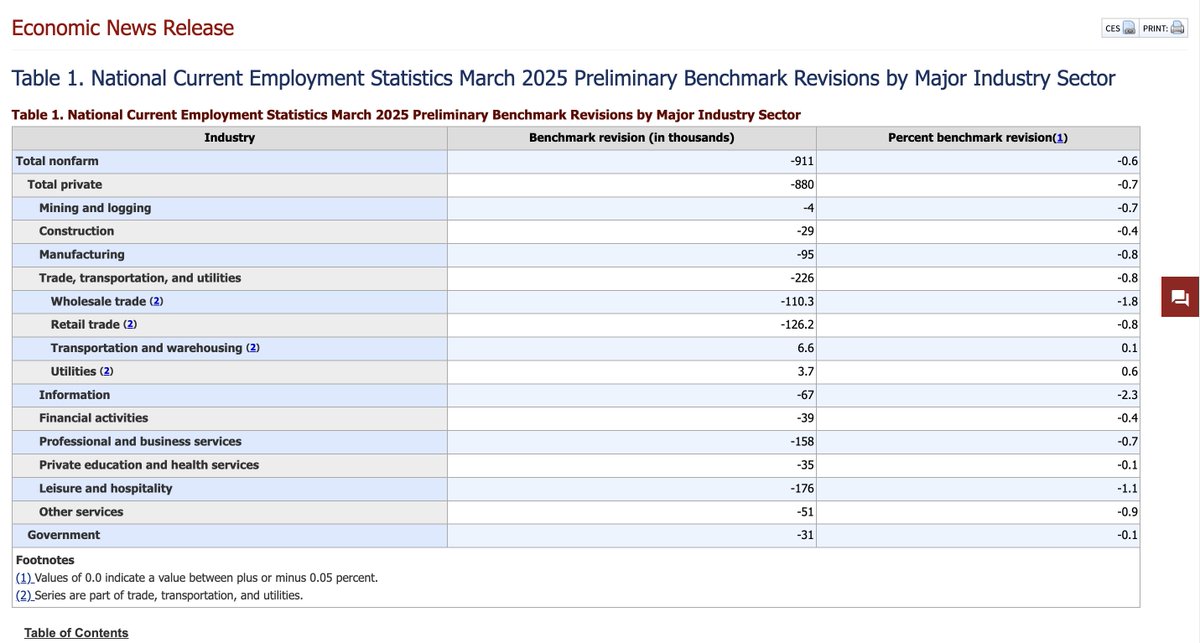Image resolution: width=1200 pixels, height=643 pixels.
Task: Select the Government row label
Action: [x=64, y=535]
